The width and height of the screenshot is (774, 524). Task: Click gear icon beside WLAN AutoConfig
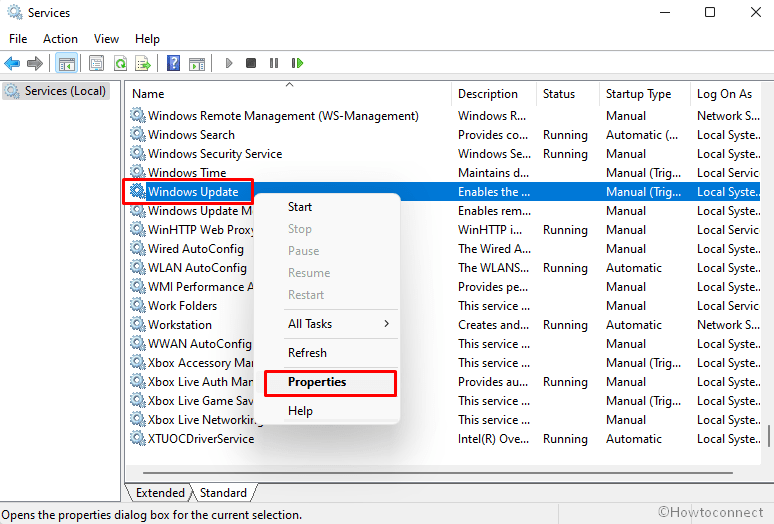click(x=138, y=267)
